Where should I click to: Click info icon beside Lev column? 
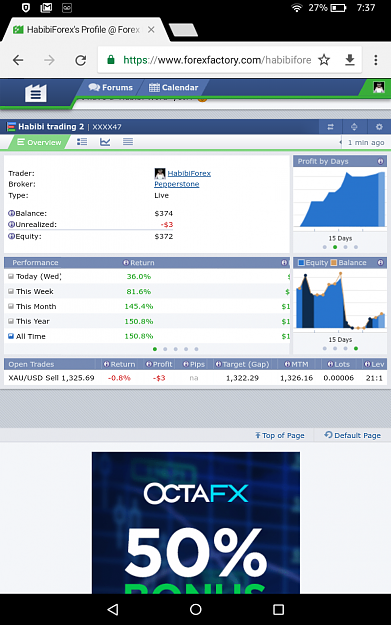click(x=367, y=364)
